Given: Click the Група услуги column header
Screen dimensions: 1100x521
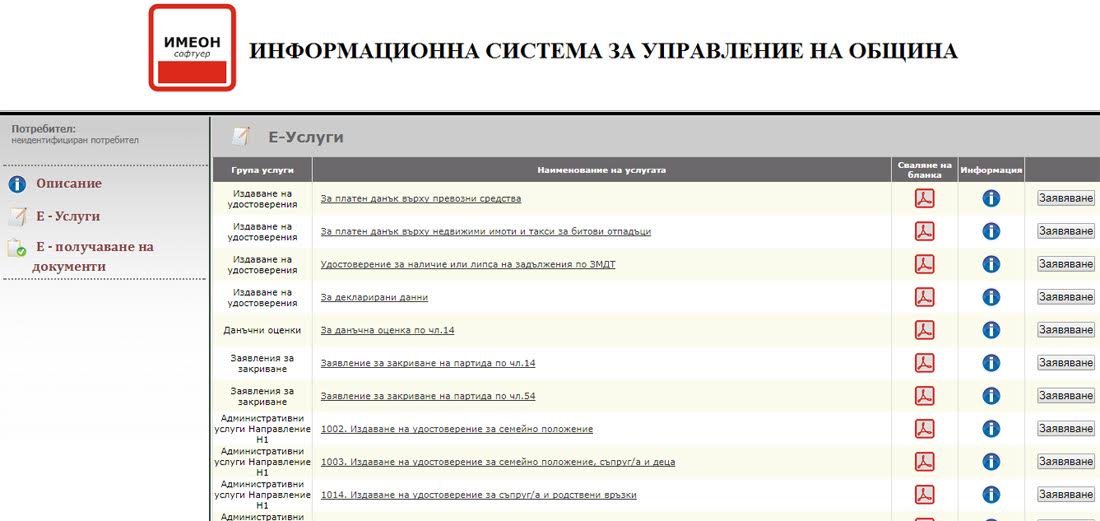Looking at the screenshot, I should 262,170.
